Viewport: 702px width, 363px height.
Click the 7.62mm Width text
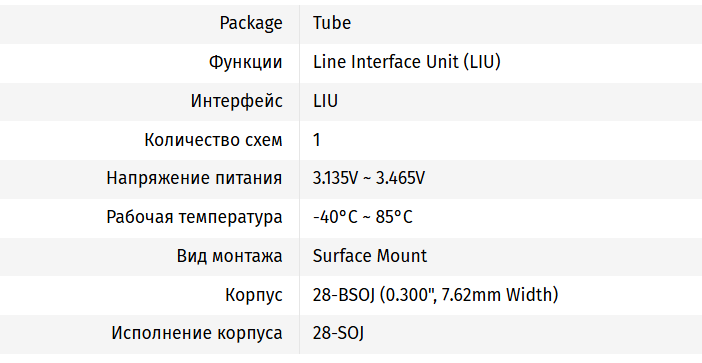pos(497,295)
